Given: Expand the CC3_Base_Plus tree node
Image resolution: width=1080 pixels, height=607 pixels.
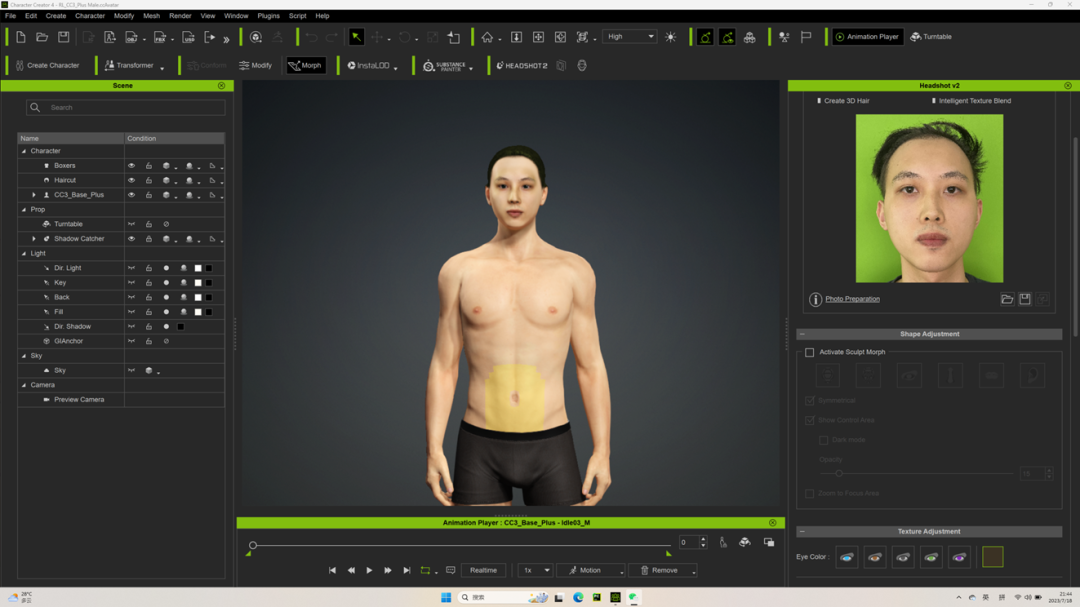Looking at the screenshot, I should pos(34,195).
